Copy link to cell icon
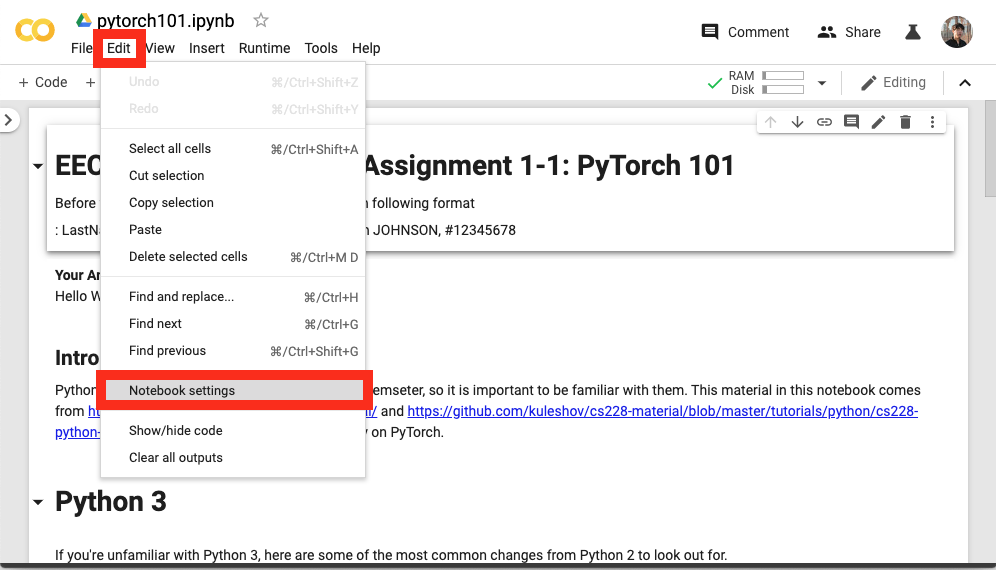The height and width of the screenshot is (570, 996). pos(824,122)
